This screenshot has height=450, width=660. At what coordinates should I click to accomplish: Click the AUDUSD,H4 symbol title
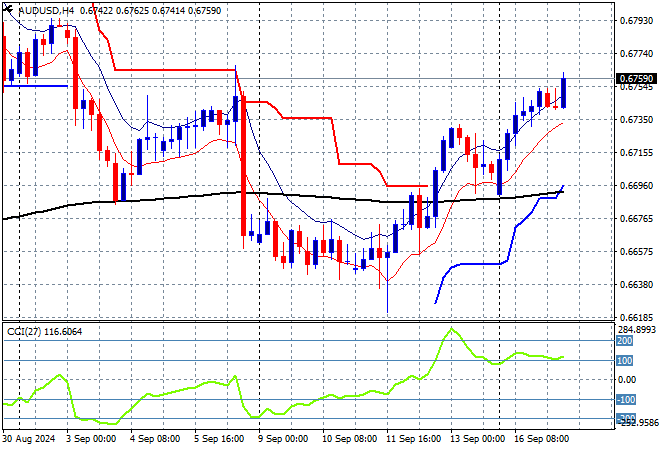click(x=47, y=11)
